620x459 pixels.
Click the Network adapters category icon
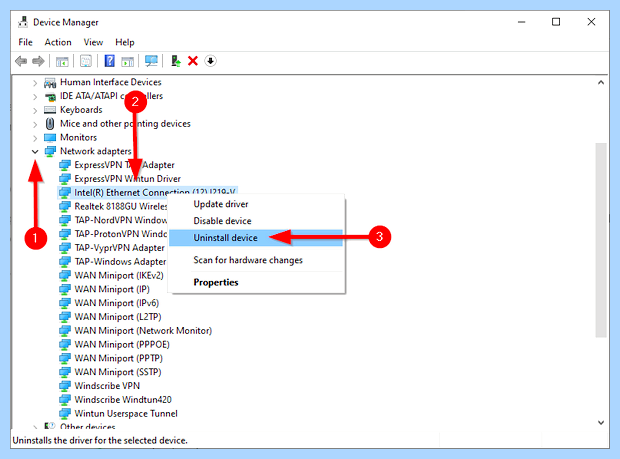50,151
